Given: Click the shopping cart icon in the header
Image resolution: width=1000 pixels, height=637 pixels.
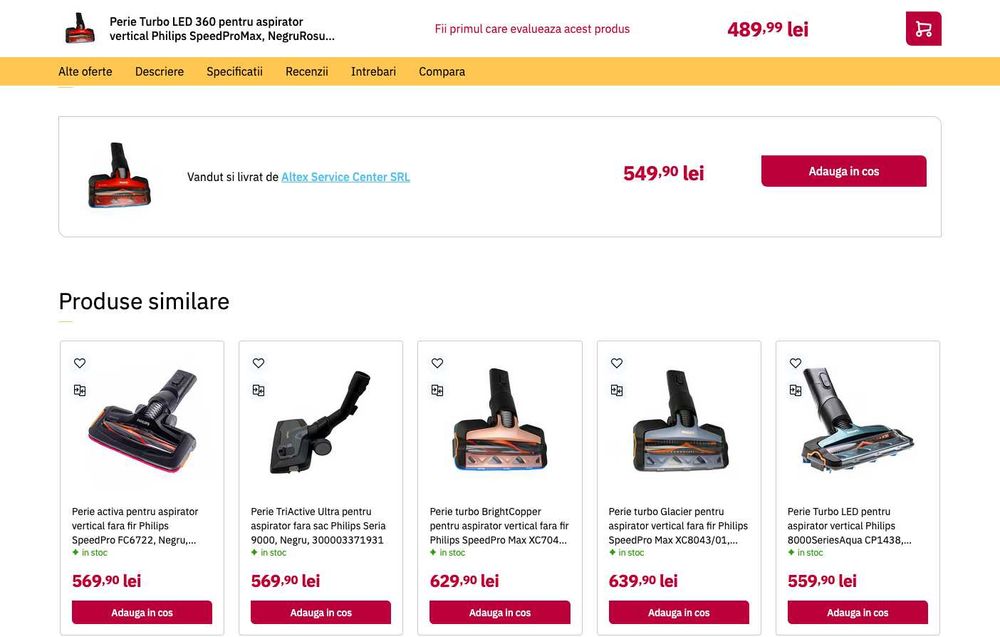Looking at the screenshot, I should pos(923,29).
